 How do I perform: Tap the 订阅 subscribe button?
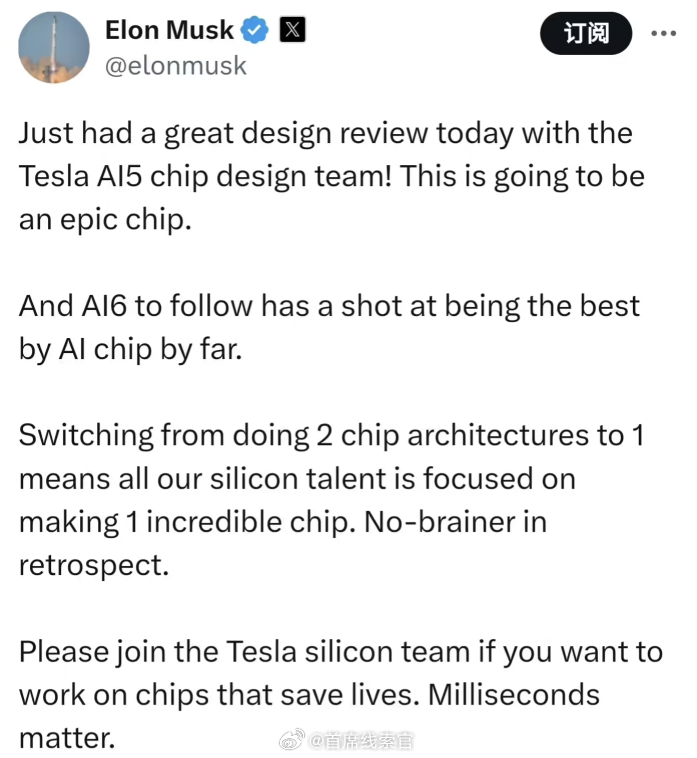click(586, 33)
